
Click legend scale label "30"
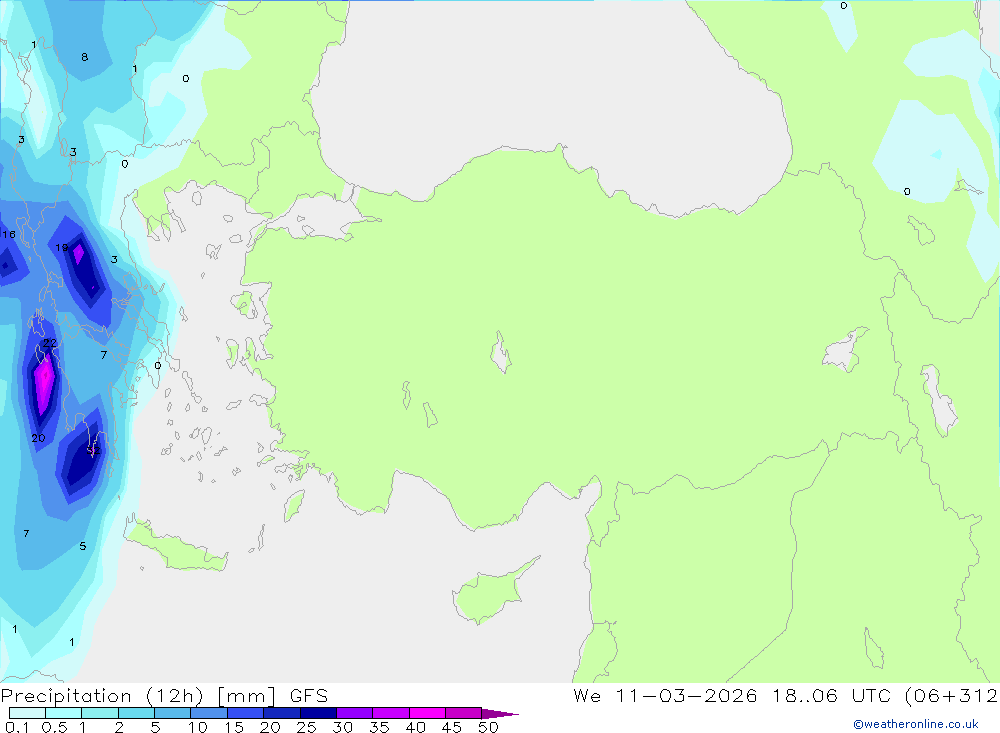(342, 727)
